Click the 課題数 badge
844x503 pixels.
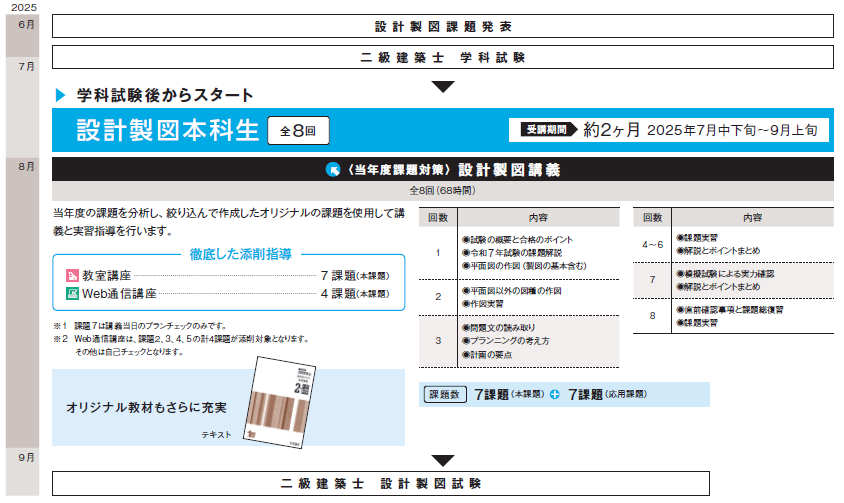tap(445, 395)
